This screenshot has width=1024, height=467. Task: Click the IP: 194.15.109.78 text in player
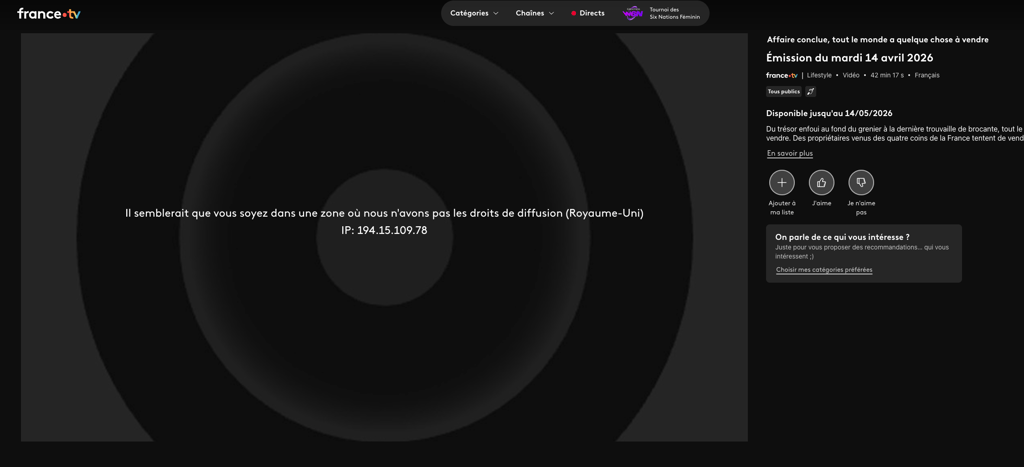[x=384, y=231]
